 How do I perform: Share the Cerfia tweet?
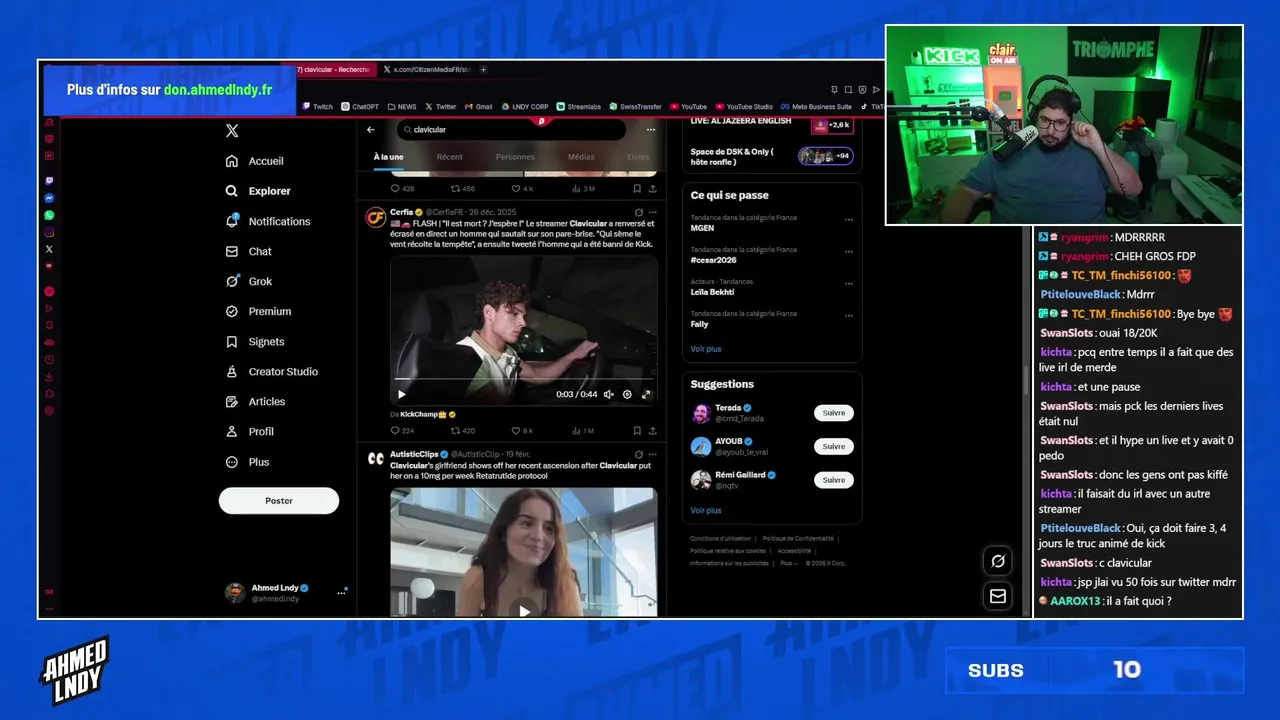[x=652, y=431]
